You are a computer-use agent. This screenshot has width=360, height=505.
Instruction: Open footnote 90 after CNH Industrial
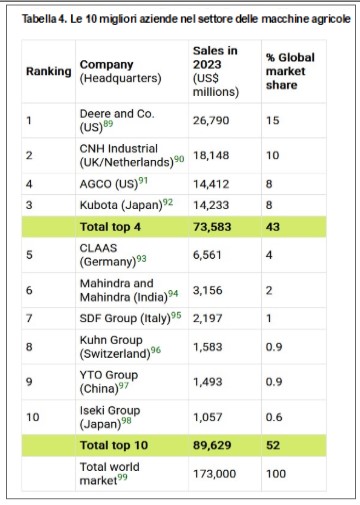[179, 159]
